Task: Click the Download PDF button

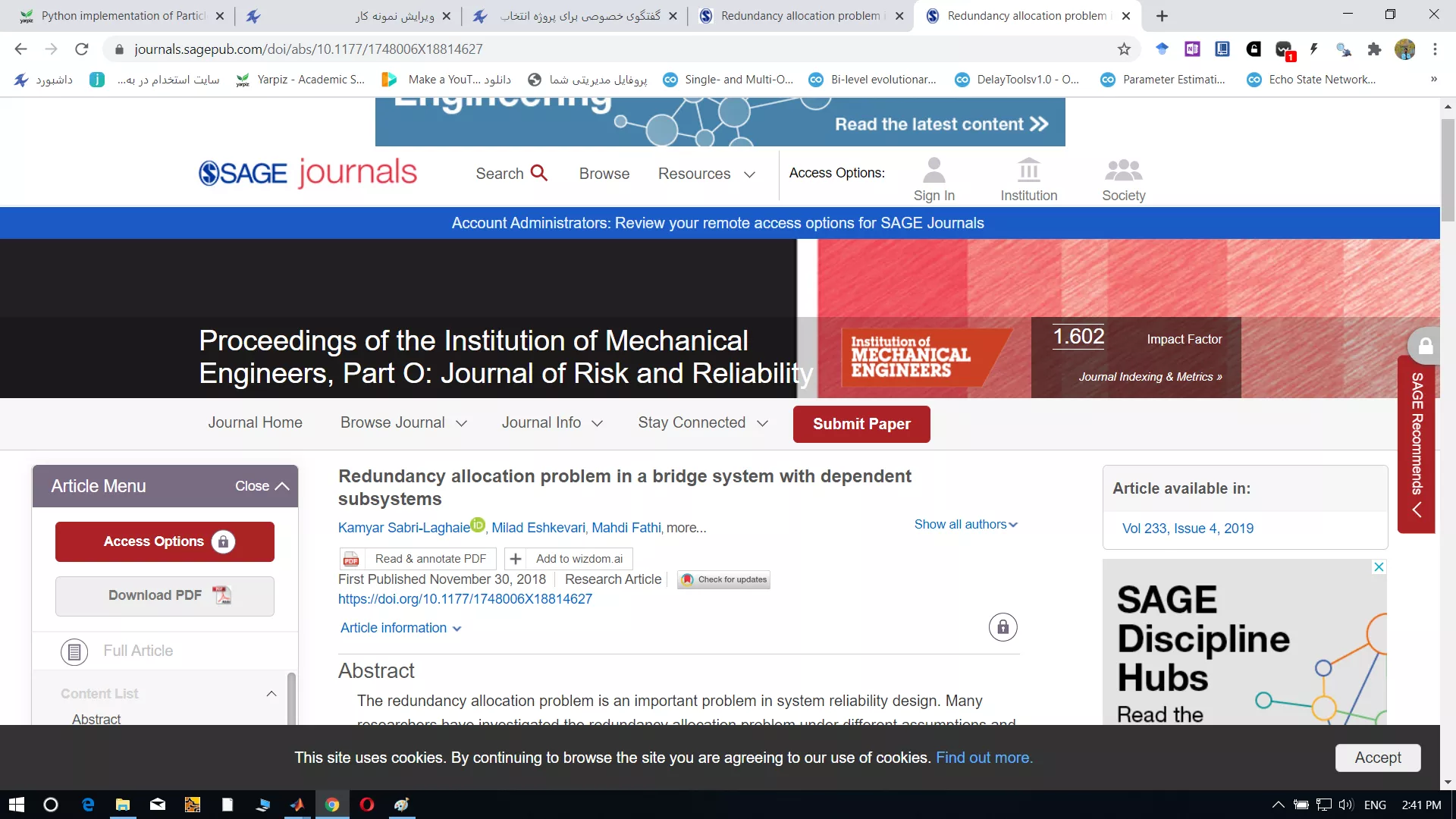Action: point(165,596)
